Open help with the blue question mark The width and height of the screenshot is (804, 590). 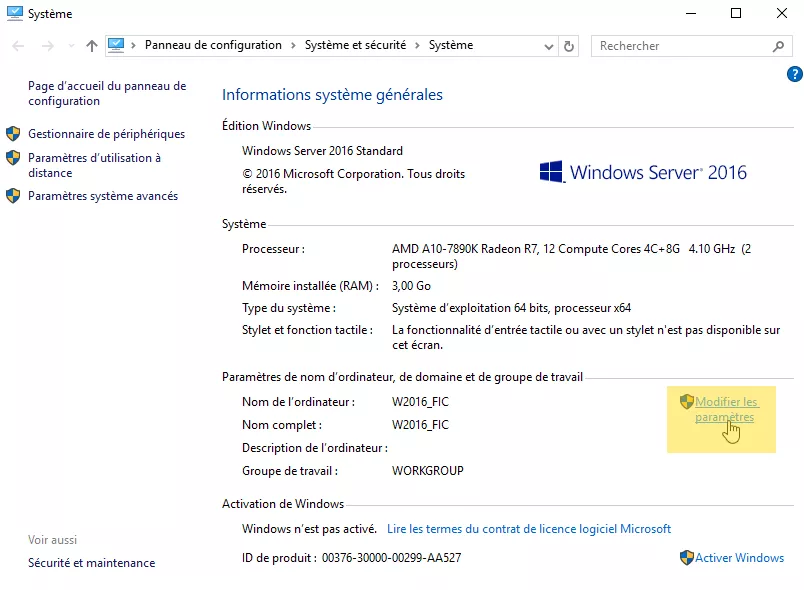pos(795,74)
